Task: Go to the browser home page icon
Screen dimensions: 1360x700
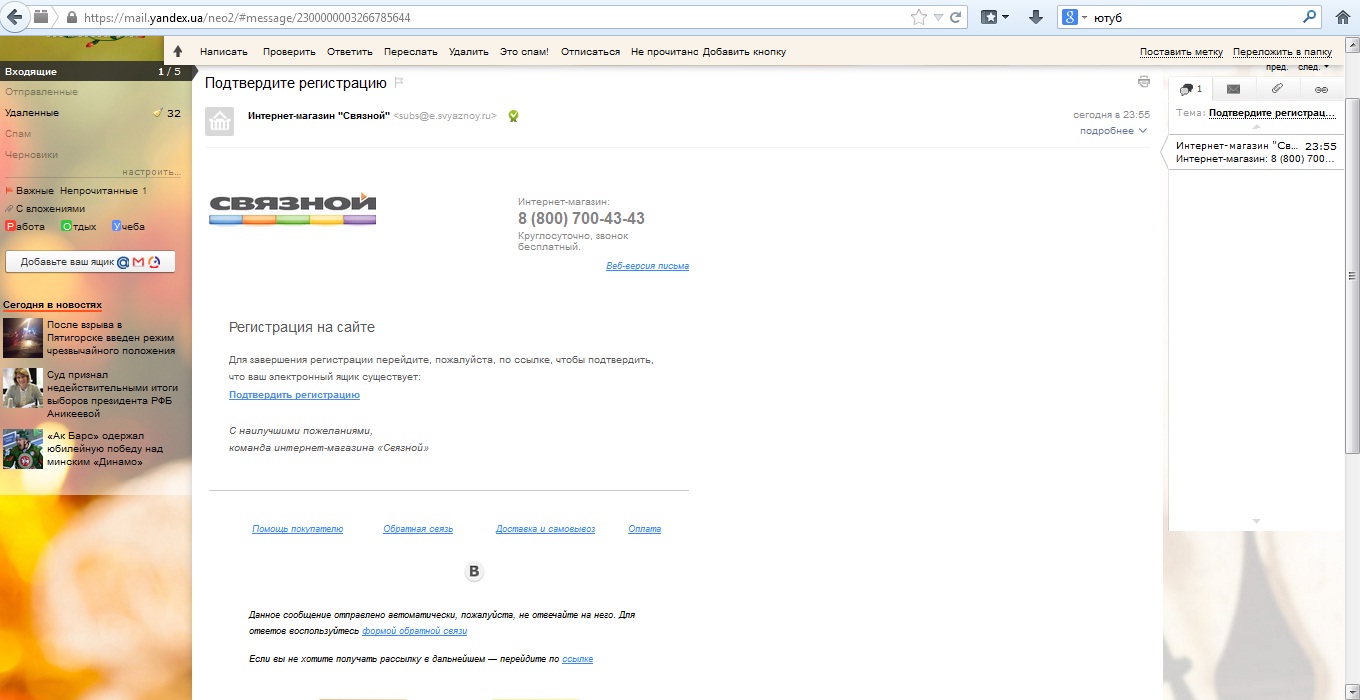Action: (x=1343, y=17)
